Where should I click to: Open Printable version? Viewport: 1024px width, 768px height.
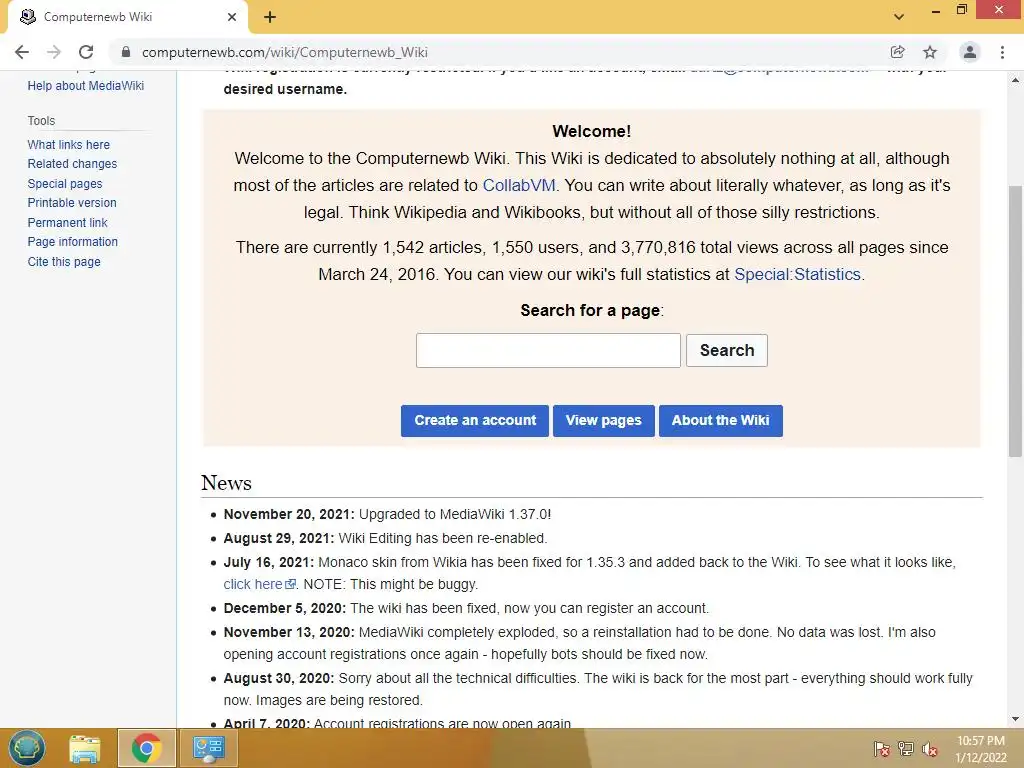click(72, 202)
